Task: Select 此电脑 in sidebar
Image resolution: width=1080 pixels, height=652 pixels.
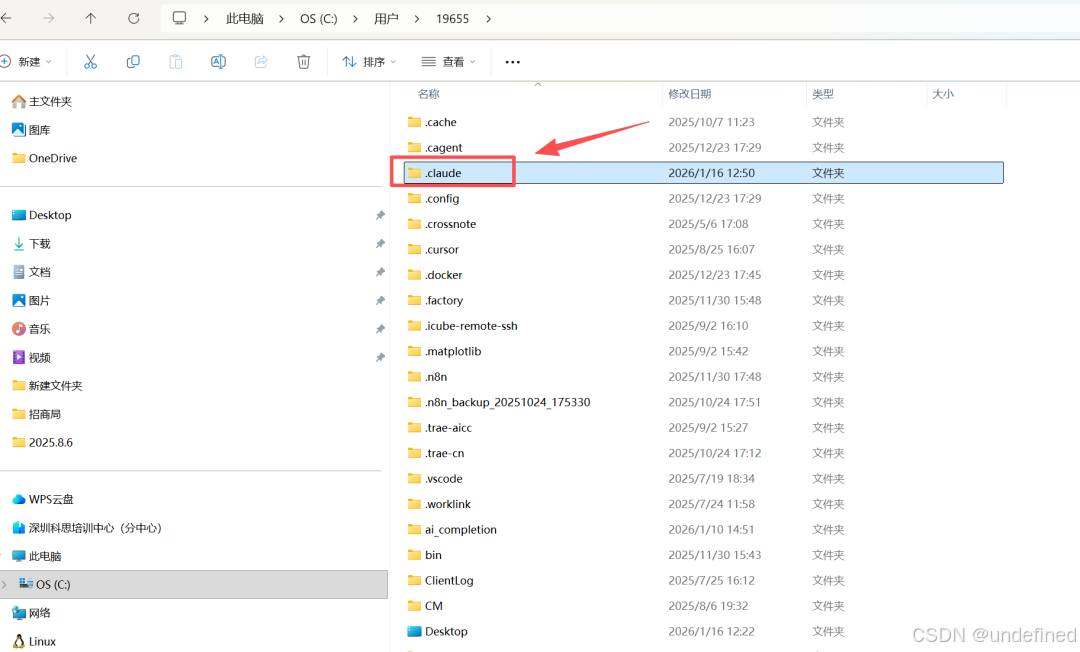Action: 37,556
